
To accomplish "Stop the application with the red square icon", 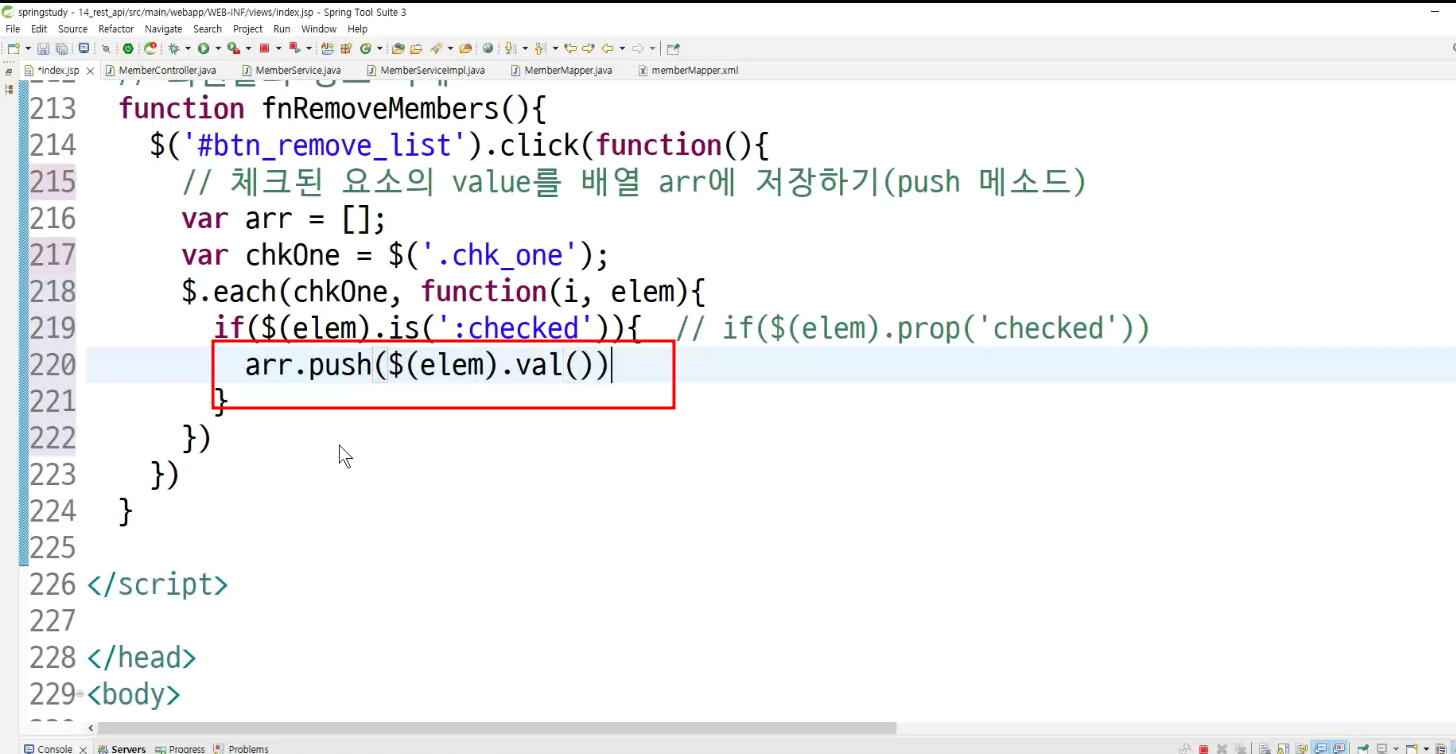I will tap(264, 48).
